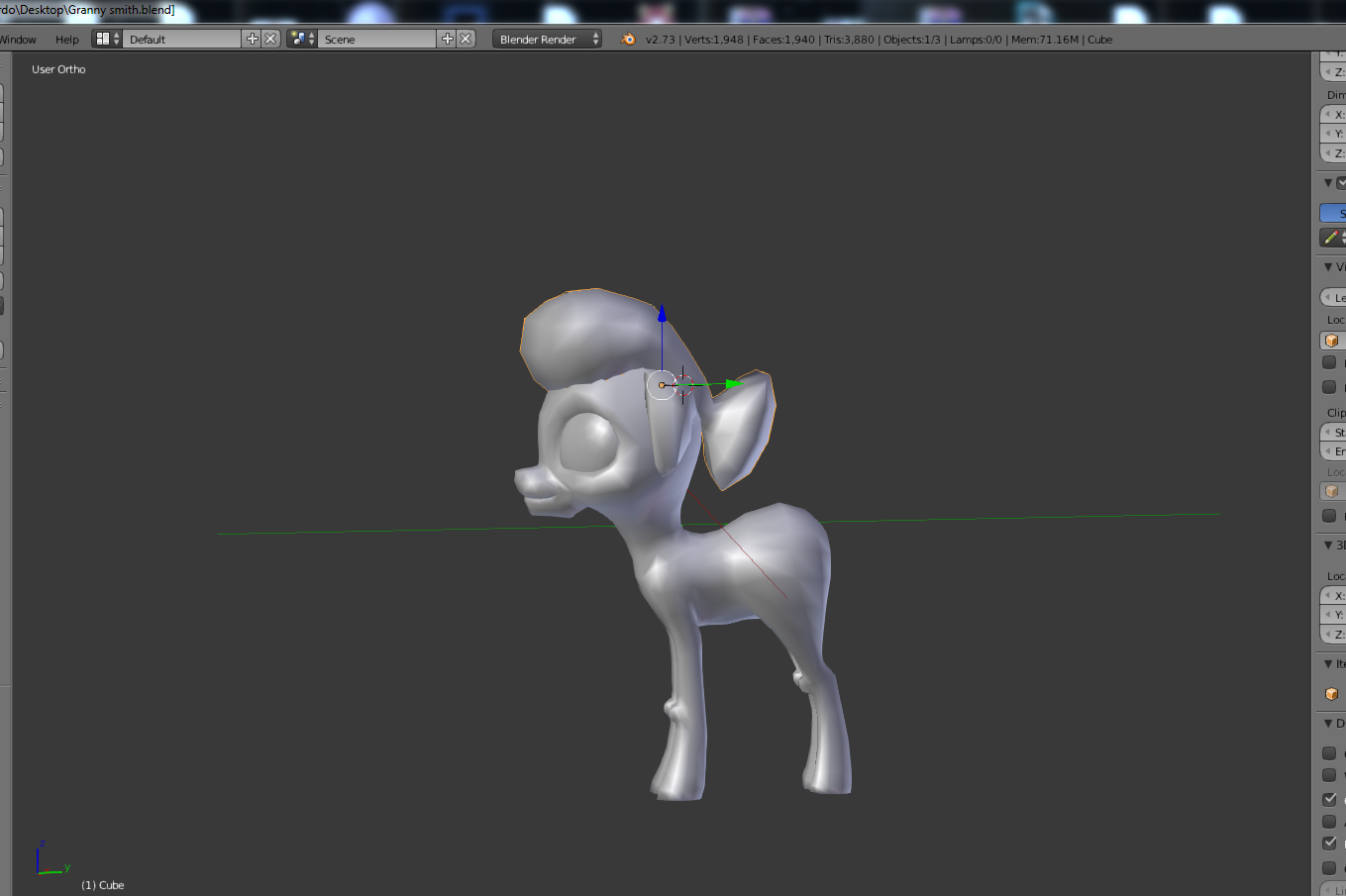The image size is (1346, 896).
Task: Click the white manipulator center circle
Action: point(662,385)
